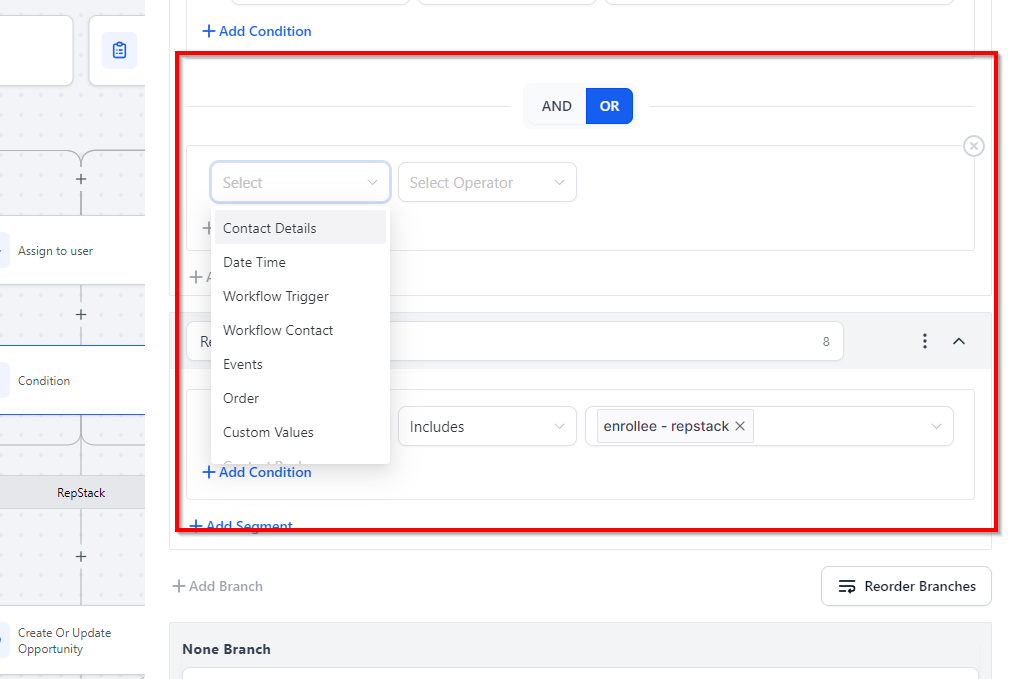Open the Select Operator dropdown
The width and height of the screenshot is (1010, 679).
487,182
